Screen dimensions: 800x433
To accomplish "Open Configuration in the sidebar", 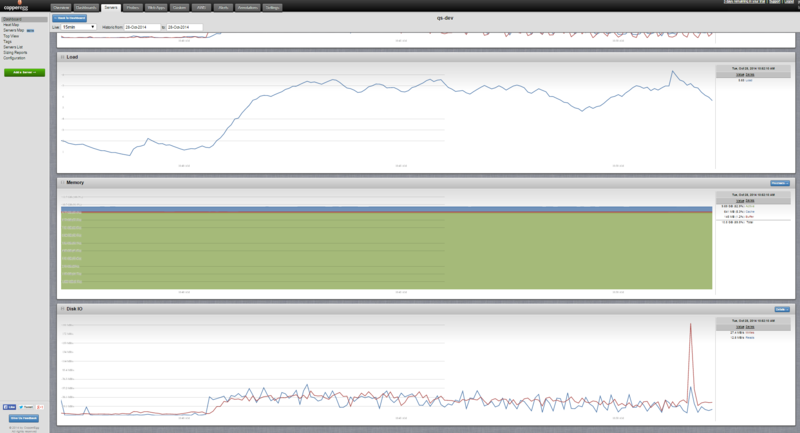I will click(14, 58).
